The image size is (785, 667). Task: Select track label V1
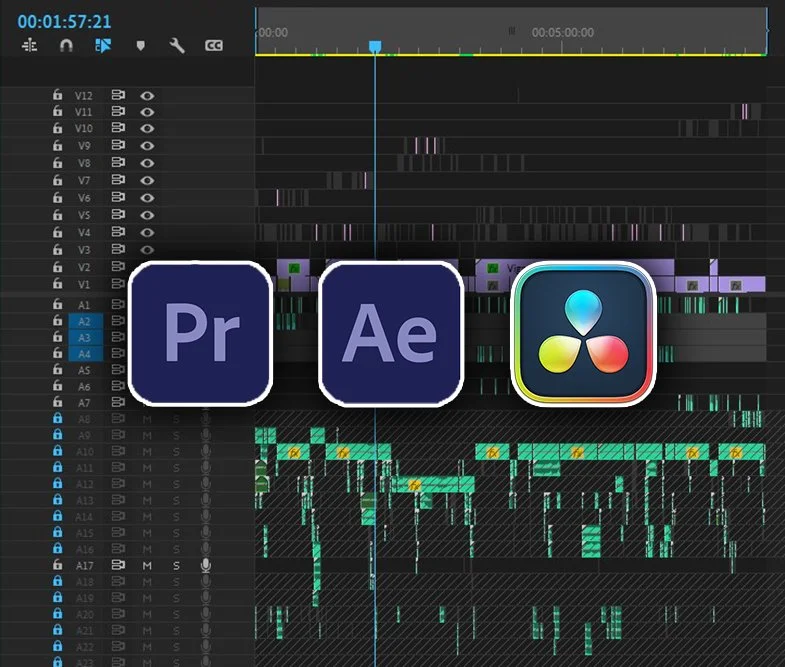pos(84,284)
